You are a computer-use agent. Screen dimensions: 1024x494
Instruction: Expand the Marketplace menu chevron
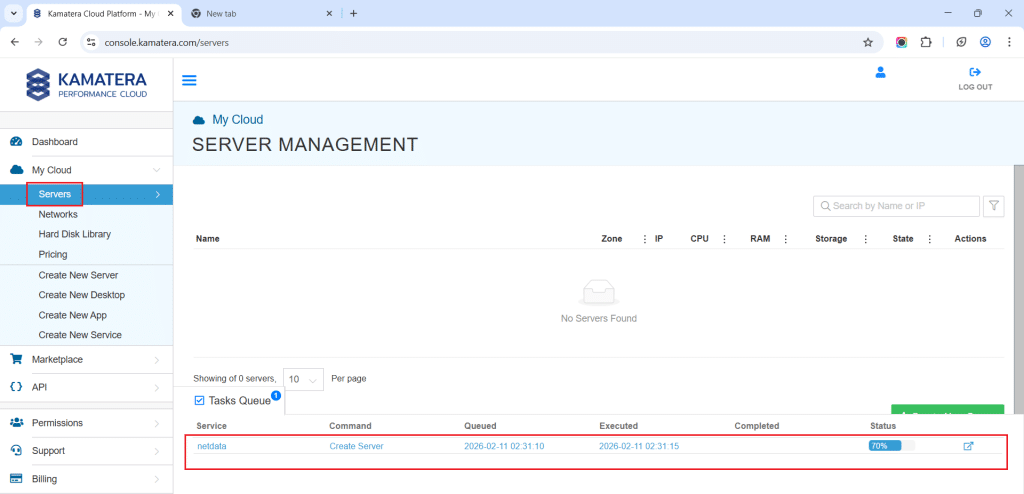pyautogui.click(x=157, y=359)
